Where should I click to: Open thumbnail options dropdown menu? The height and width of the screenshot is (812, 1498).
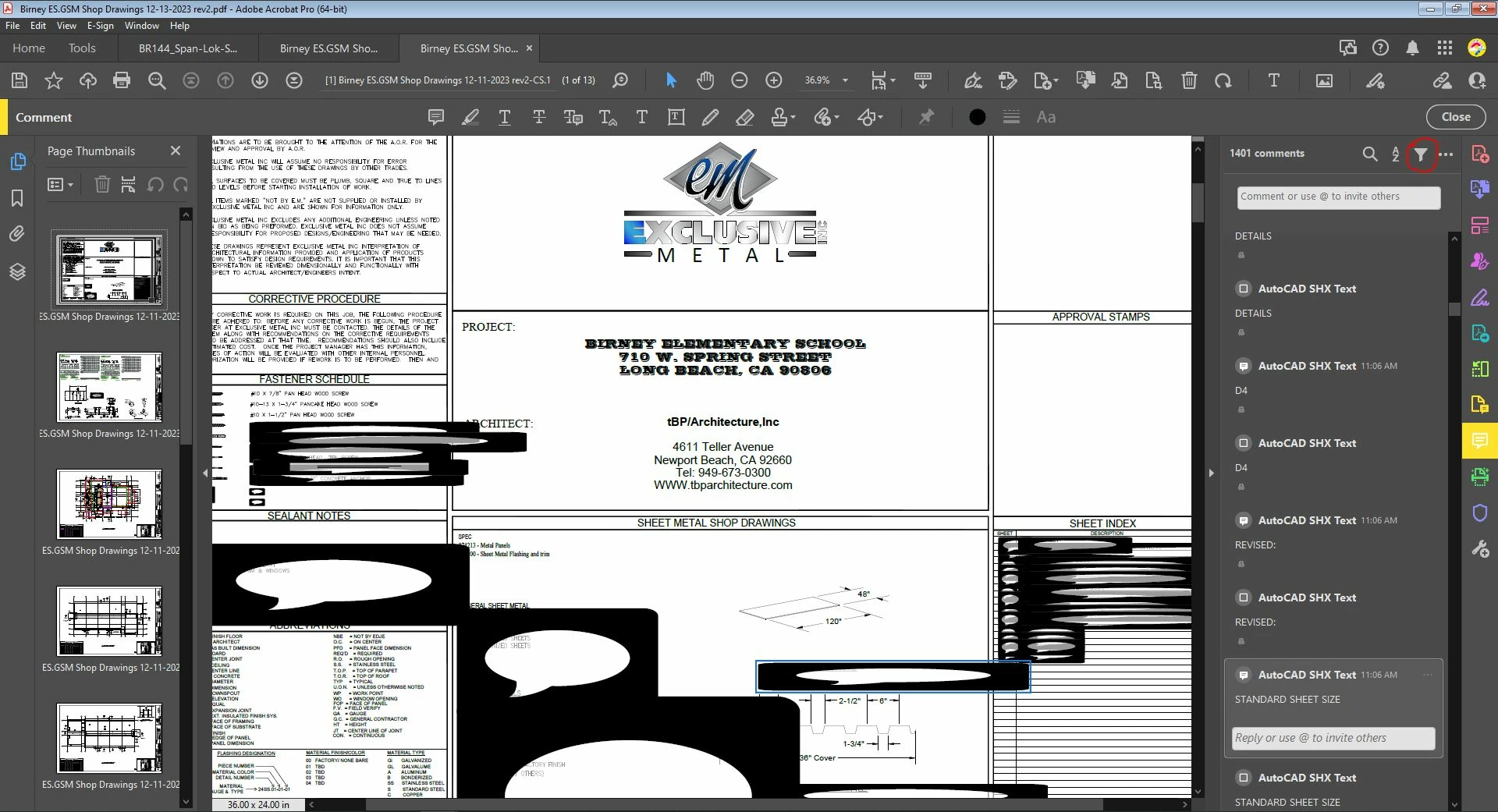[x=60, y=185]
